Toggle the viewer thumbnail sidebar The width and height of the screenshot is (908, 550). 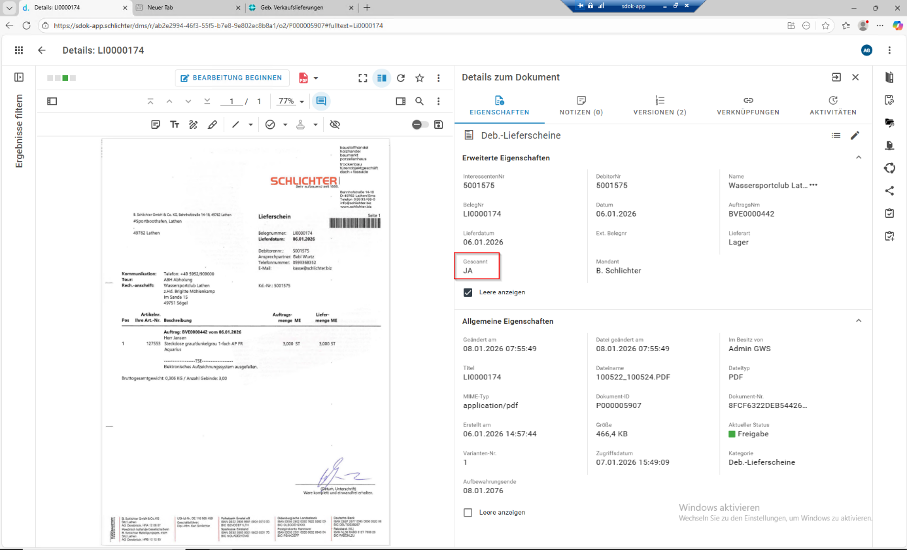(52, 101)
